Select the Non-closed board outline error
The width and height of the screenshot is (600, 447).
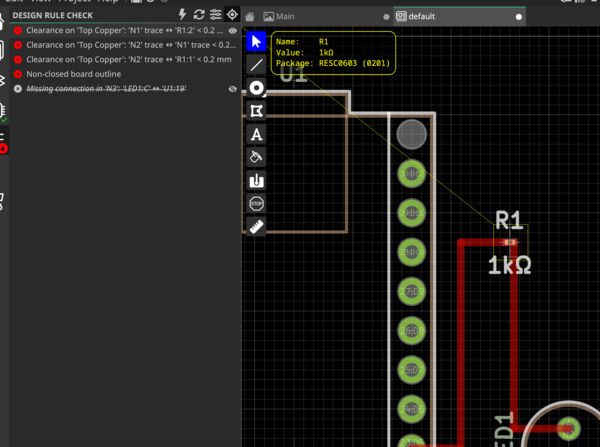76,74
